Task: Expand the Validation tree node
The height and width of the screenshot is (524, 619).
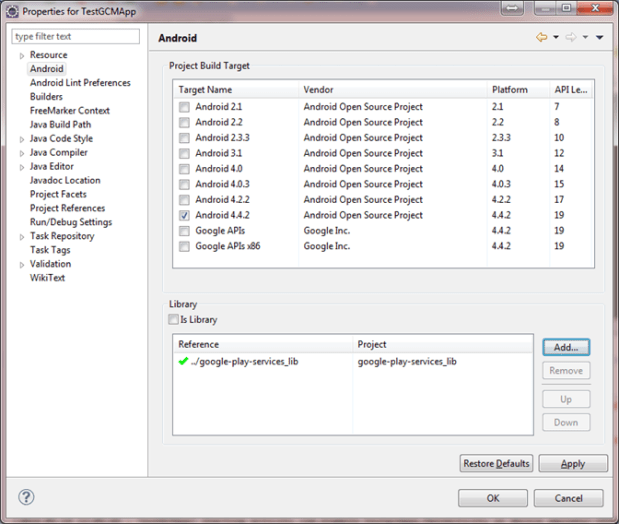Action: (x=21, y=265)
